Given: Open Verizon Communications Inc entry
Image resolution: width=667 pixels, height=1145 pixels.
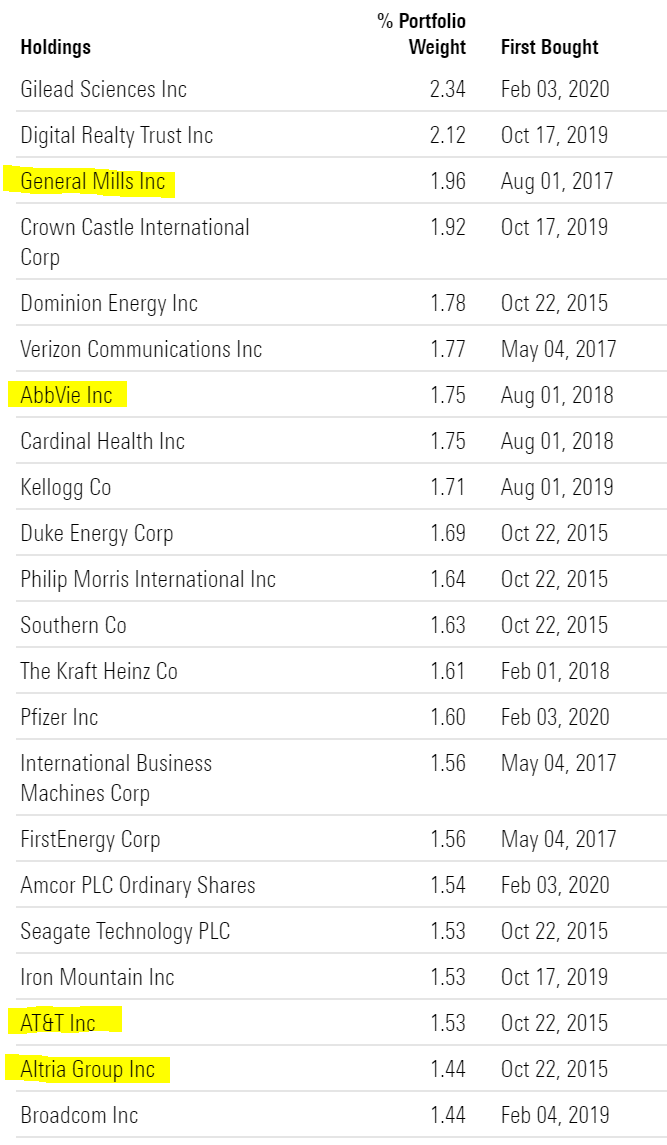Looking at the screenshot, I should [x=141, y=349].
